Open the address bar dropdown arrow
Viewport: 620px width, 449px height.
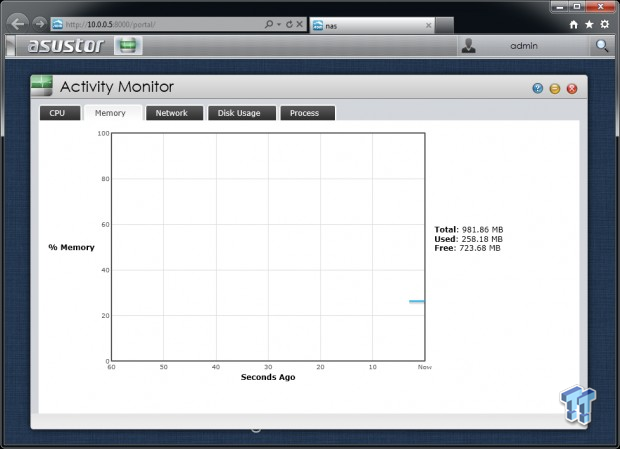279,25
